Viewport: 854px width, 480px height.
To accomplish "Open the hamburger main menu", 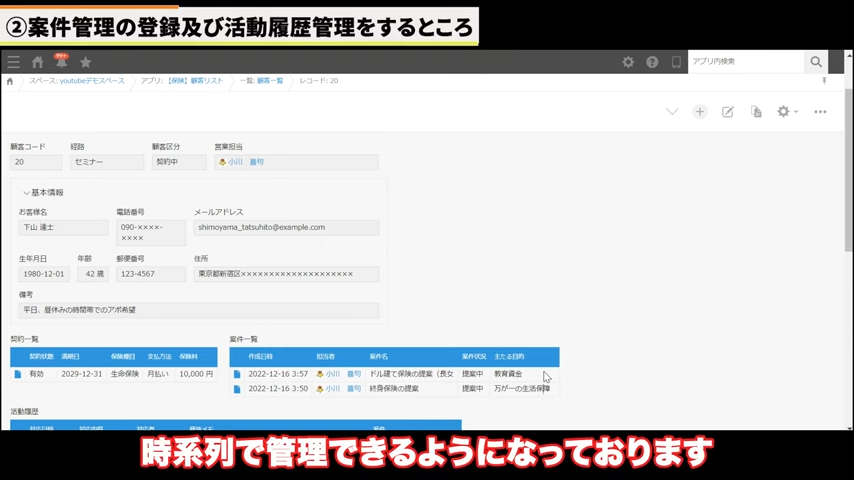I will pos(14,62).
